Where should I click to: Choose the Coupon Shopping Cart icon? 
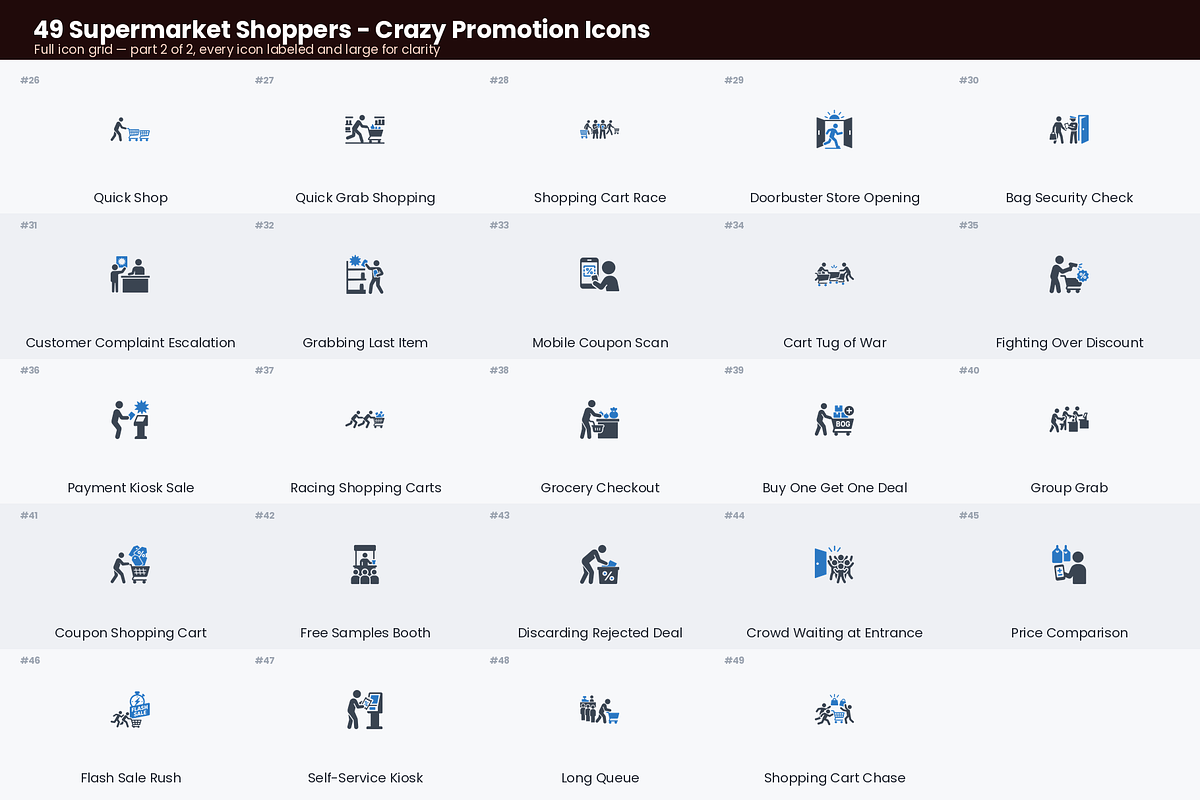[130, 565]
